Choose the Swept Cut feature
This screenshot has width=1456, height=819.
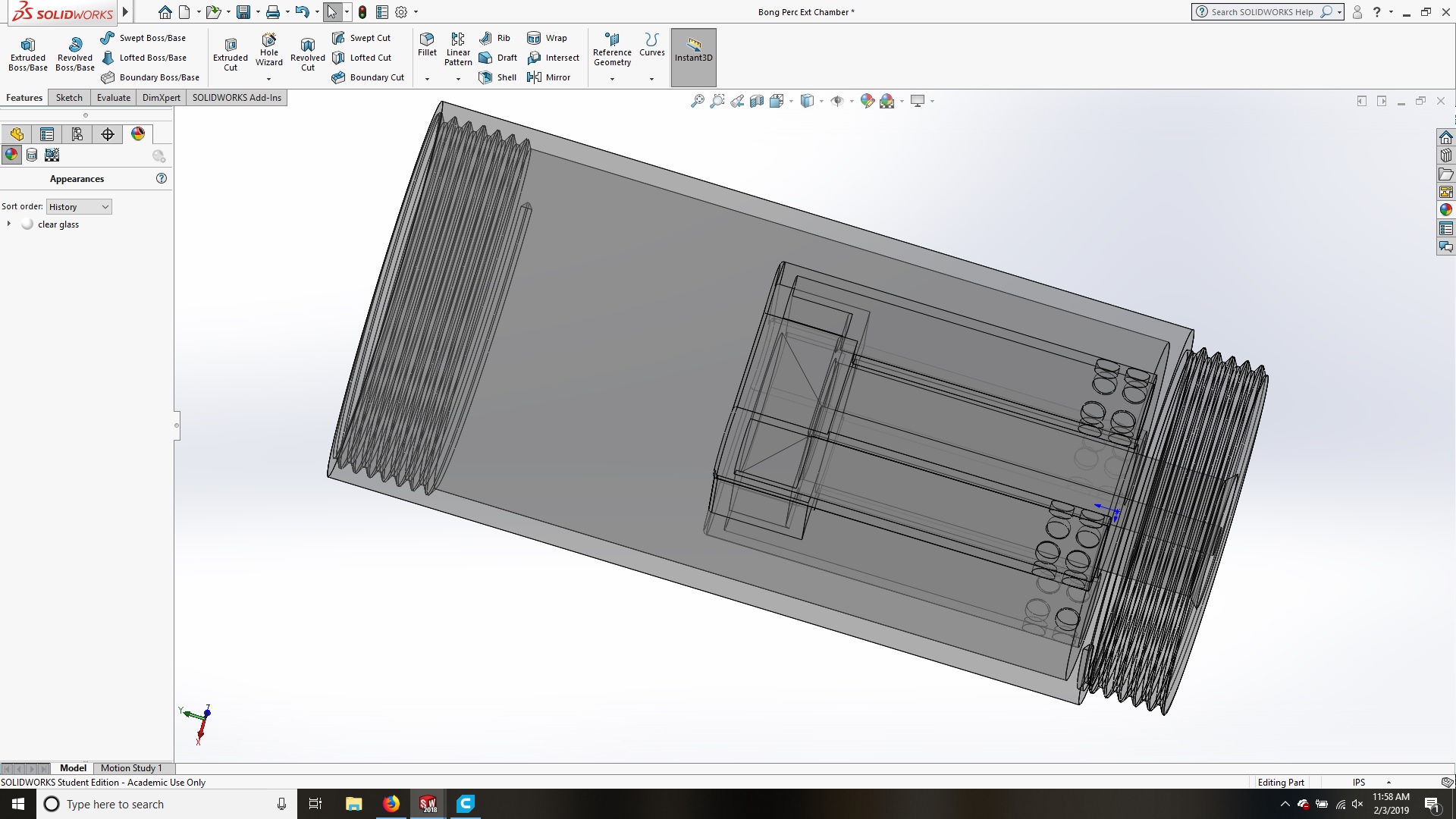(362, 38)
